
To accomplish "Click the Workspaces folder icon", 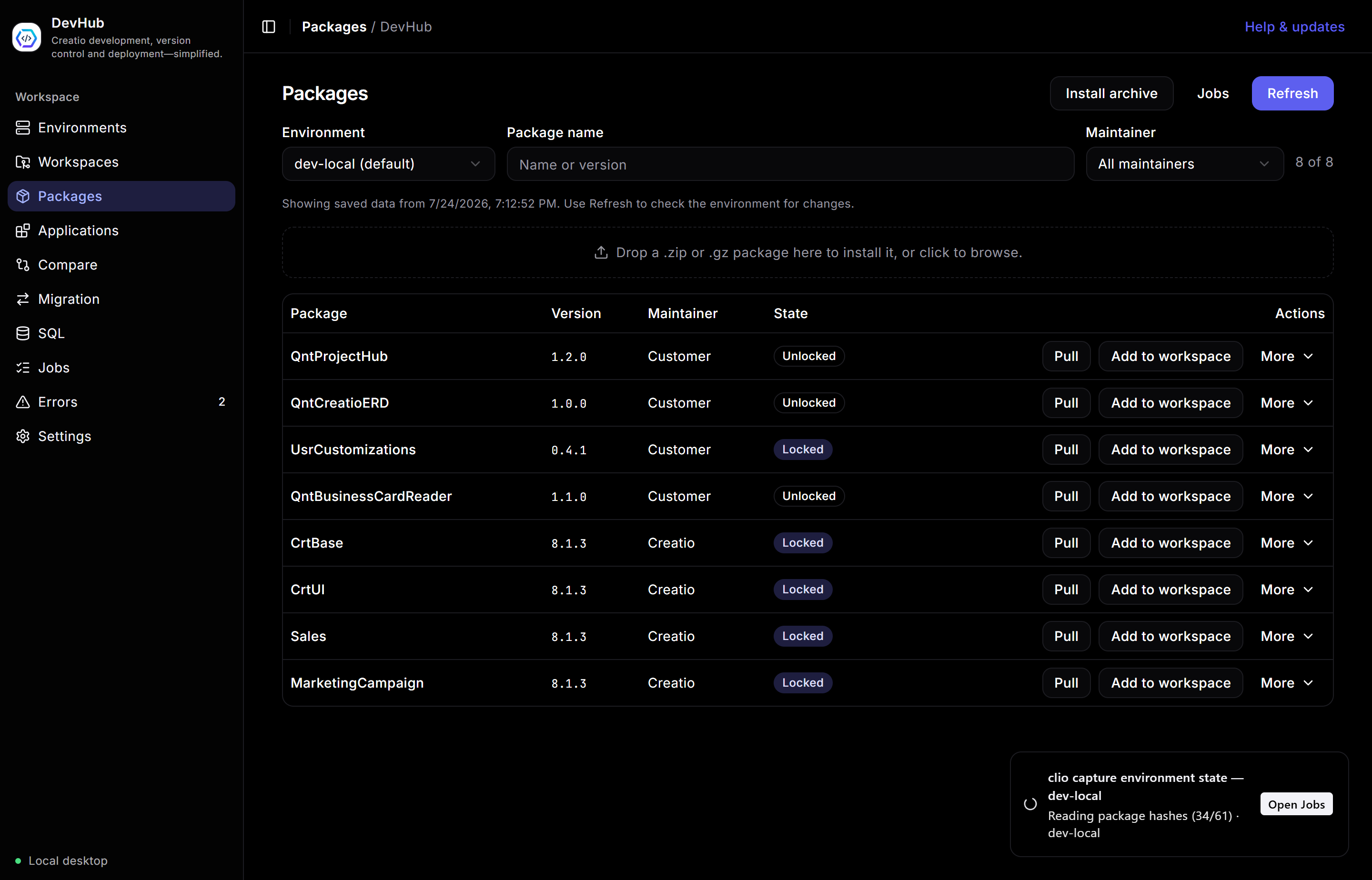I will (23, 162).
